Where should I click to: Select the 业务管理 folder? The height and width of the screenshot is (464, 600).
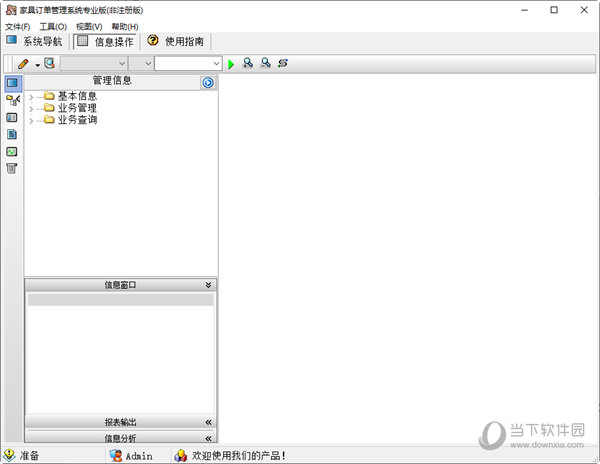click(x=77, y=108)
